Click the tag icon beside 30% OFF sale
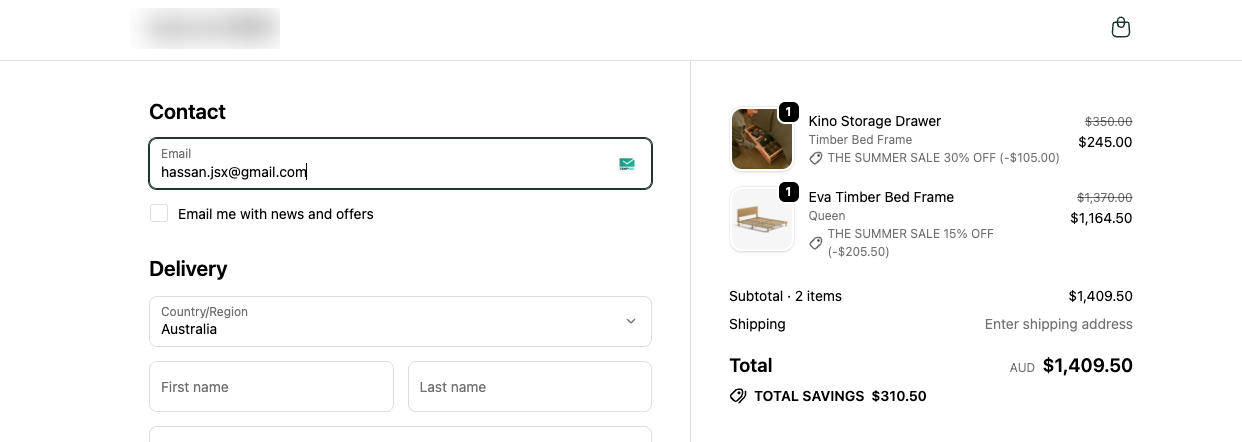1242x442 pixels. (816, 158)
